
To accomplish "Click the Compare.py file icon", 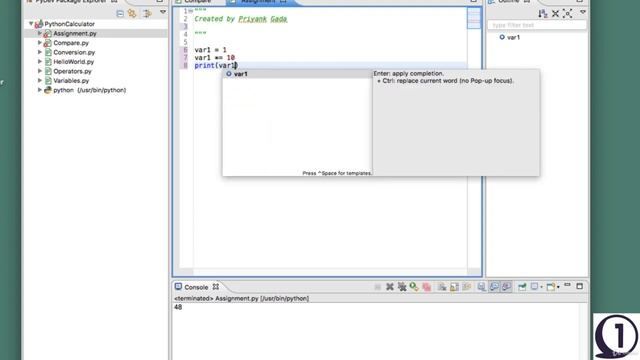I will pyautogui.click(x=48, y=43).
